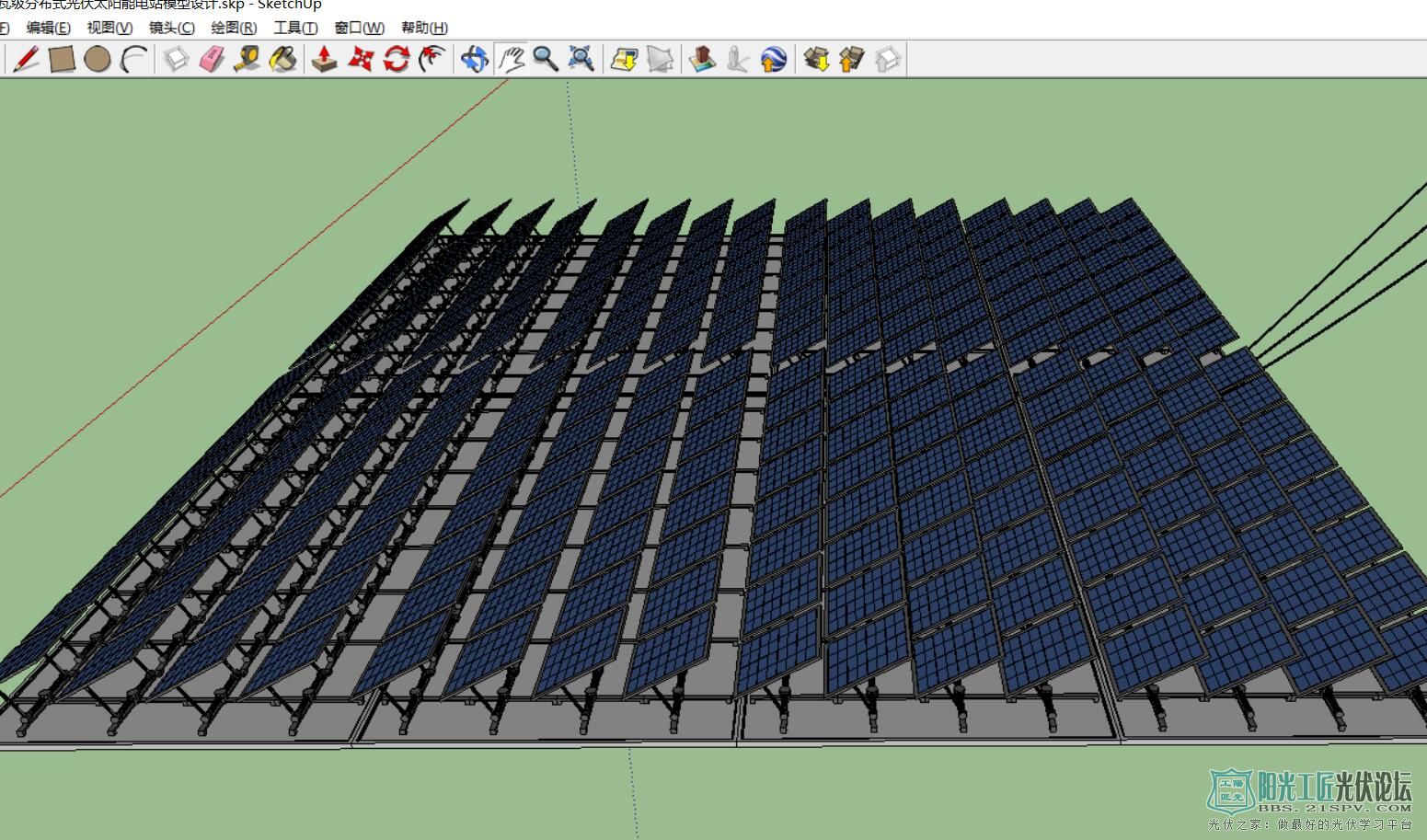Screen dimensions: 1427x840
Task: Select the Pan hand tool
Action: (x=511, y=60)
